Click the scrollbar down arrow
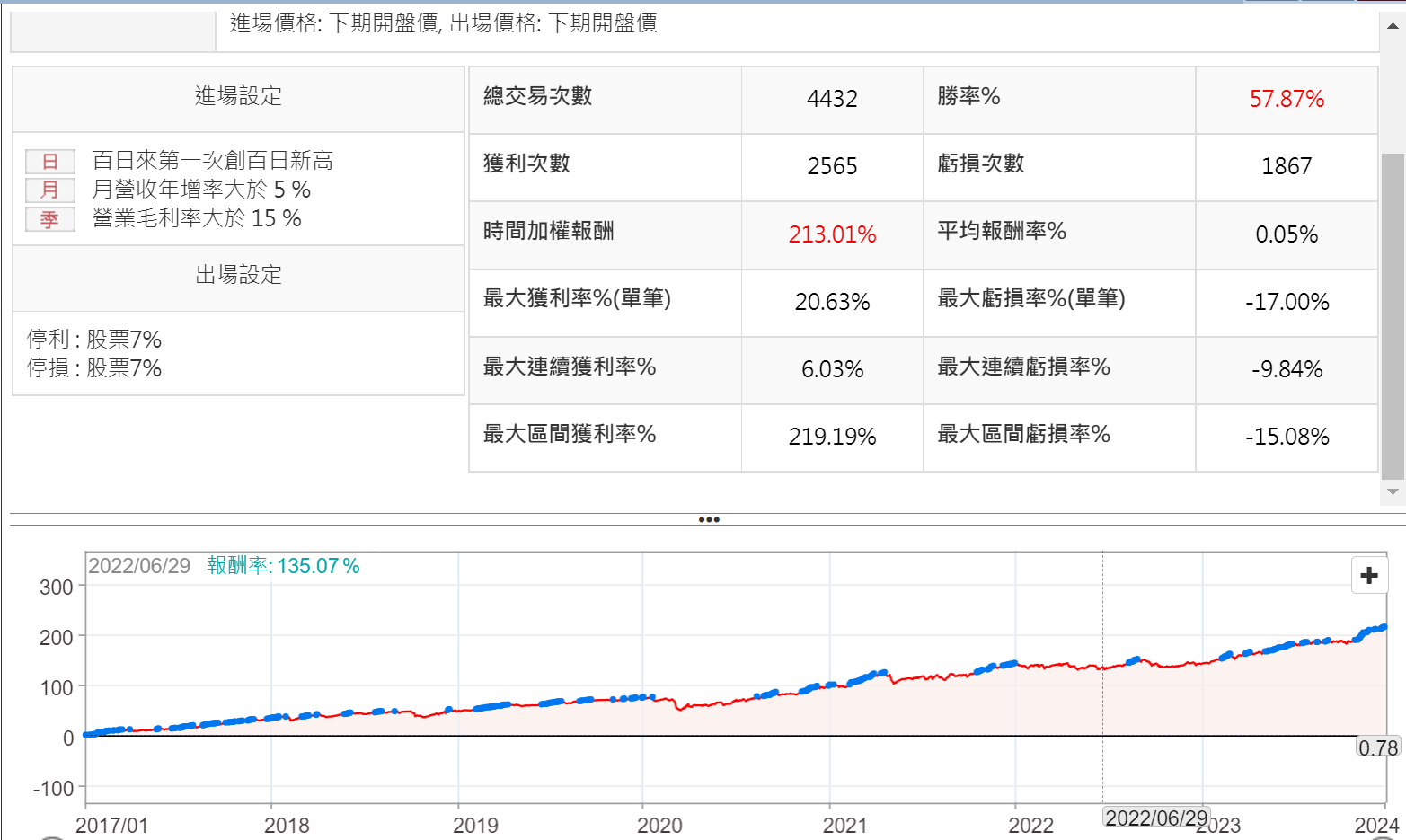This screenshot has height=840, width=1406. (1393, 492)
